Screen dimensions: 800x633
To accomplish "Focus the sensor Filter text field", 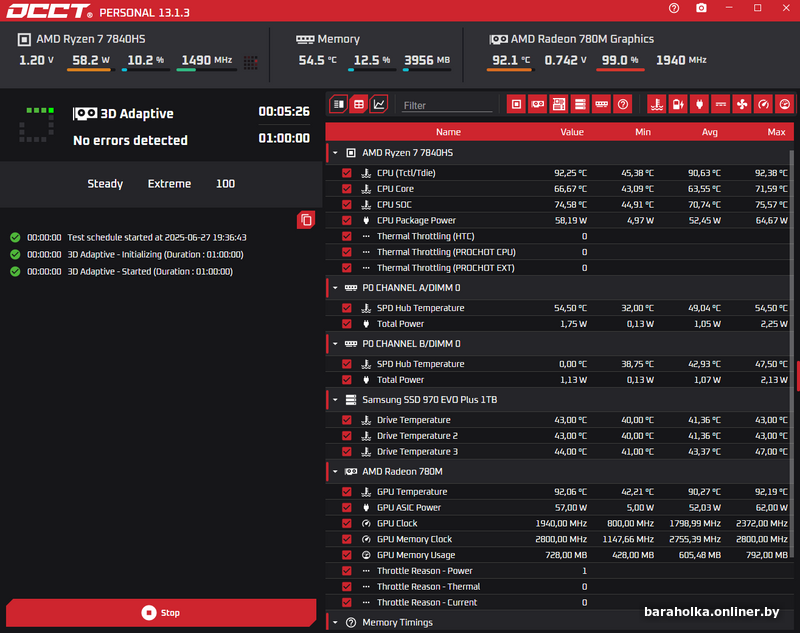I will [447, 105].
